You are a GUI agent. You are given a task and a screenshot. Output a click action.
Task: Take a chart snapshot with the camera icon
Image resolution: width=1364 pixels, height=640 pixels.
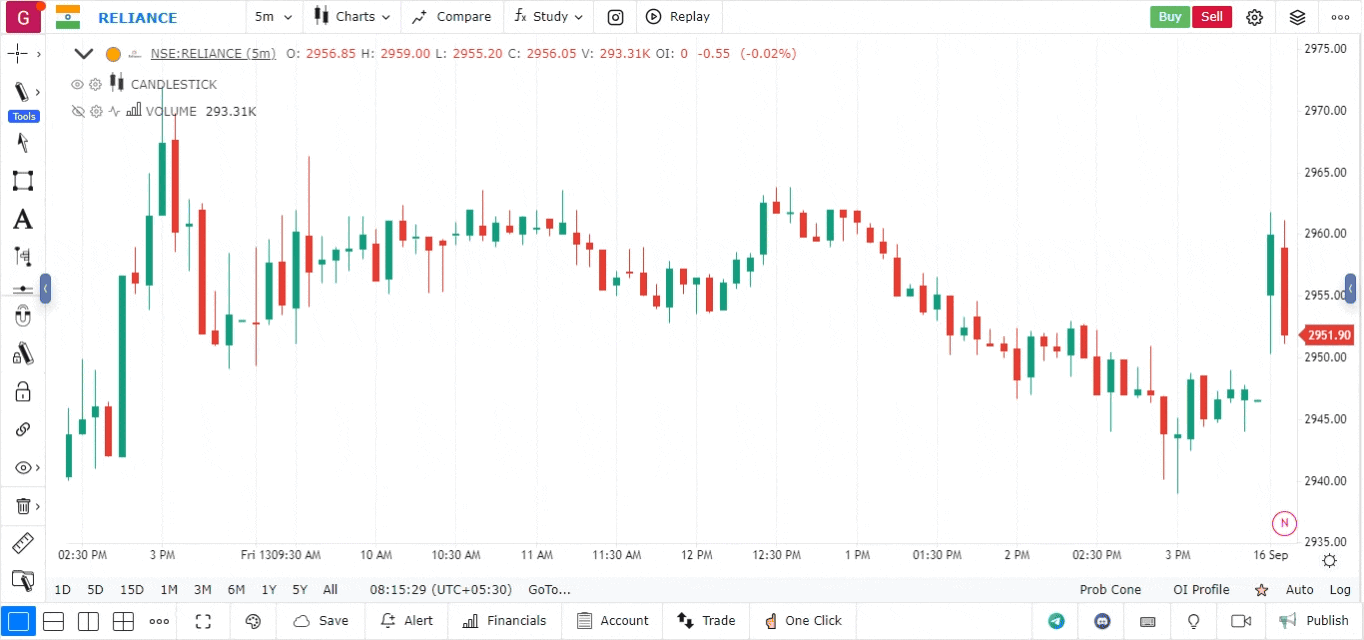[614, 17]
